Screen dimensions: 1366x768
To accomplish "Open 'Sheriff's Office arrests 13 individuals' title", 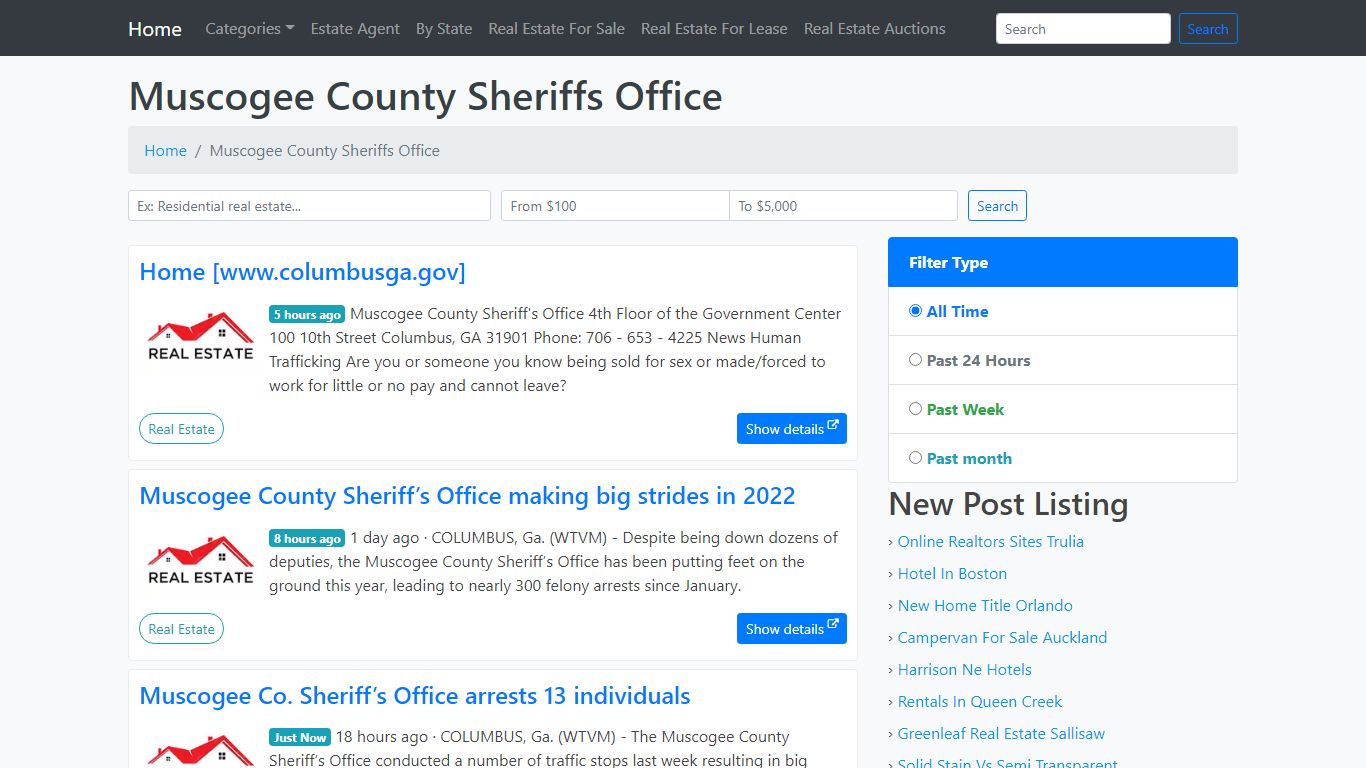I will (x=415, y=696).
